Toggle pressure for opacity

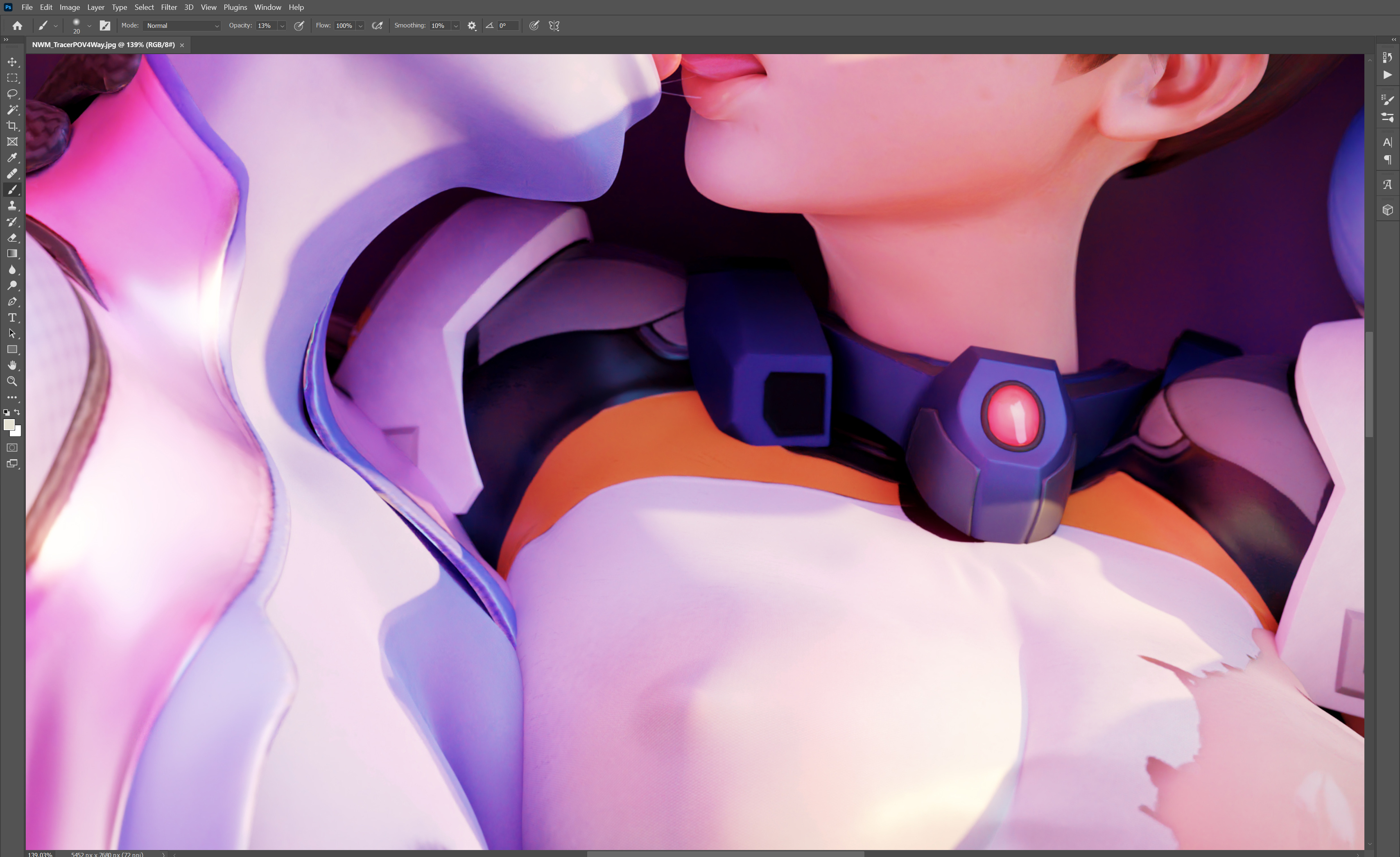point(299,25)
